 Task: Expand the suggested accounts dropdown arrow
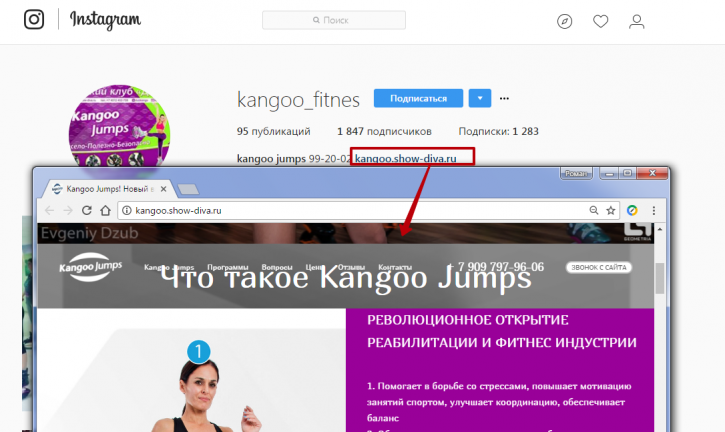click(480, 98)
